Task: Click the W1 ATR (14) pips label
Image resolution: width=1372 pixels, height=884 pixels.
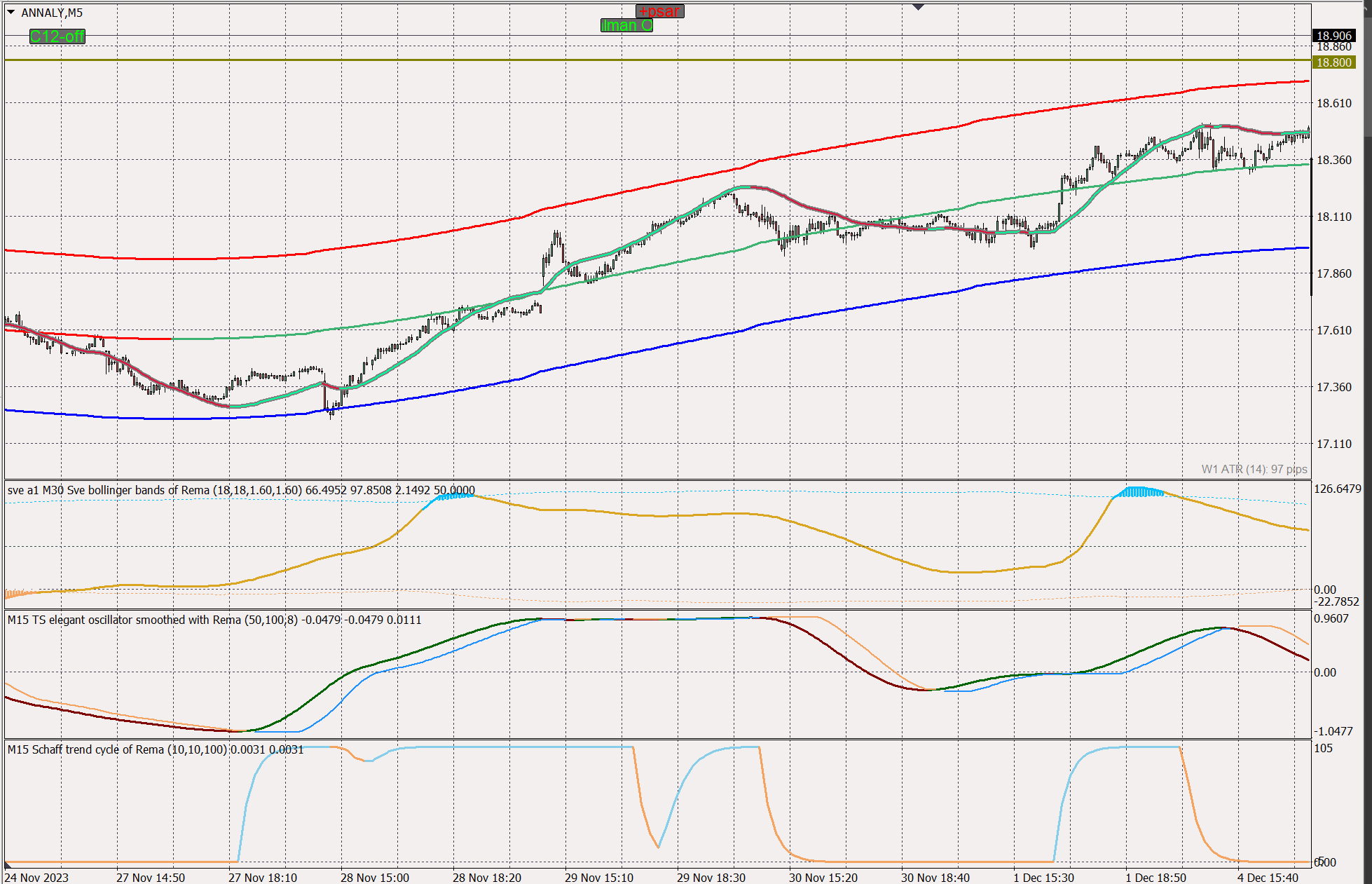Action: 1254,469
